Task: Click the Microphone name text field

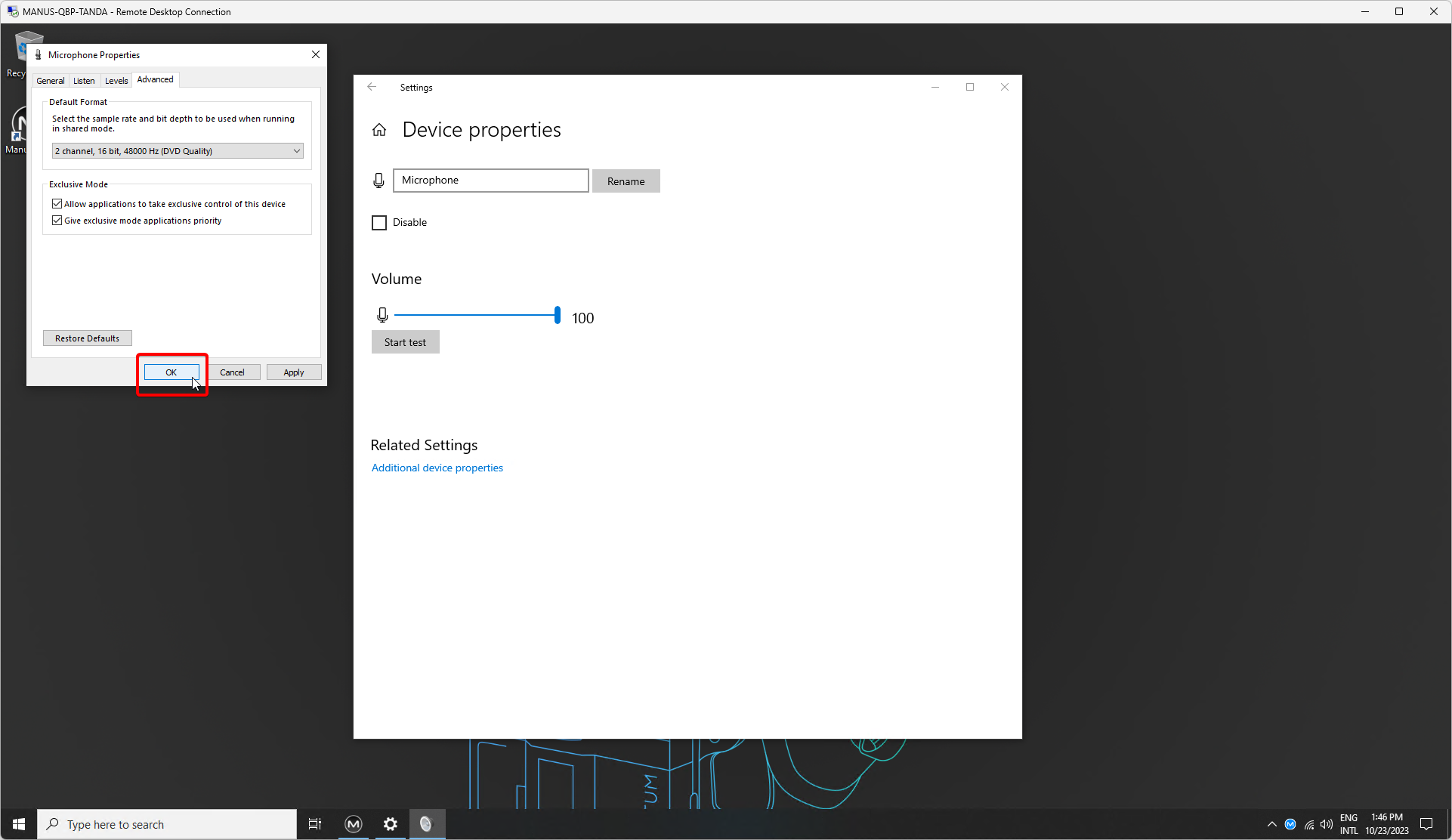Action: pos(490,181)
